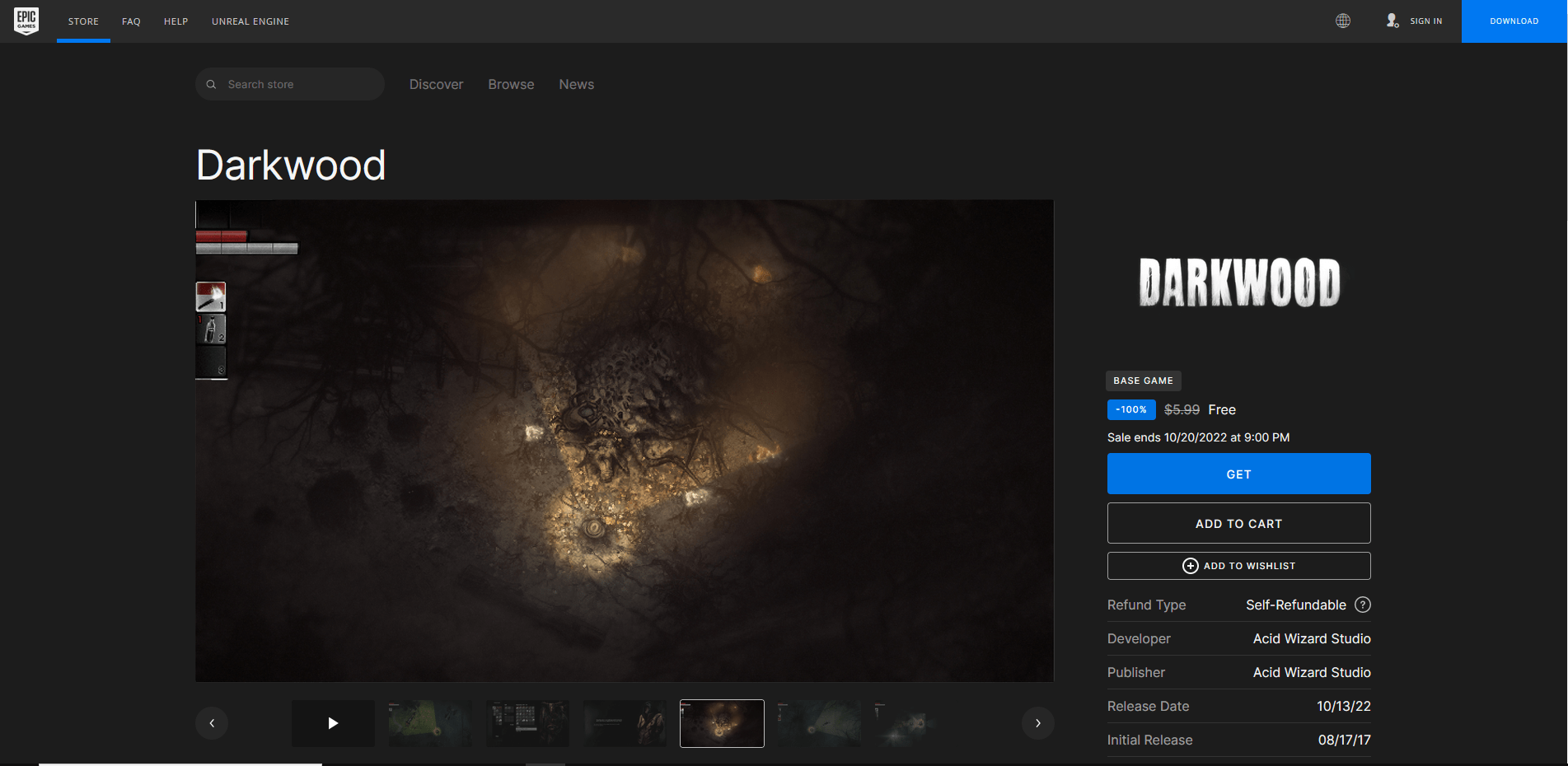Show previous media with left arrow
The width and height of the screenshot is (1568, 766).
212,723
